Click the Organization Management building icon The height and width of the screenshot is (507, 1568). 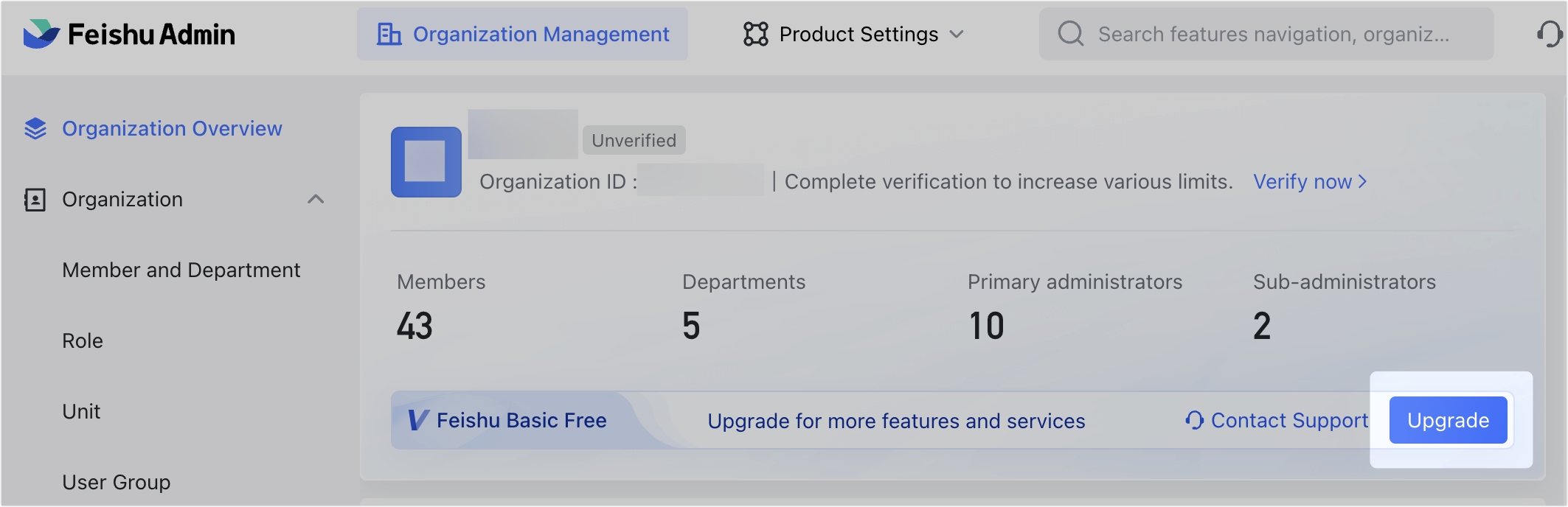389,34
